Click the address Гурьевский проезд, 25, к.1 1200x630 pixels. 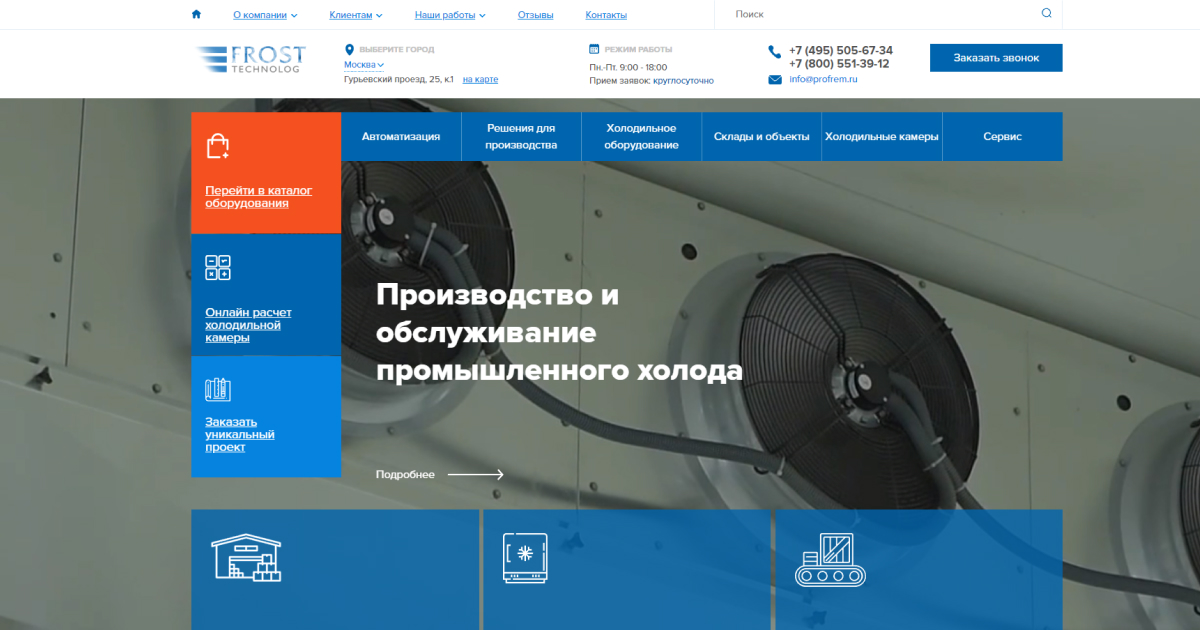399,79
